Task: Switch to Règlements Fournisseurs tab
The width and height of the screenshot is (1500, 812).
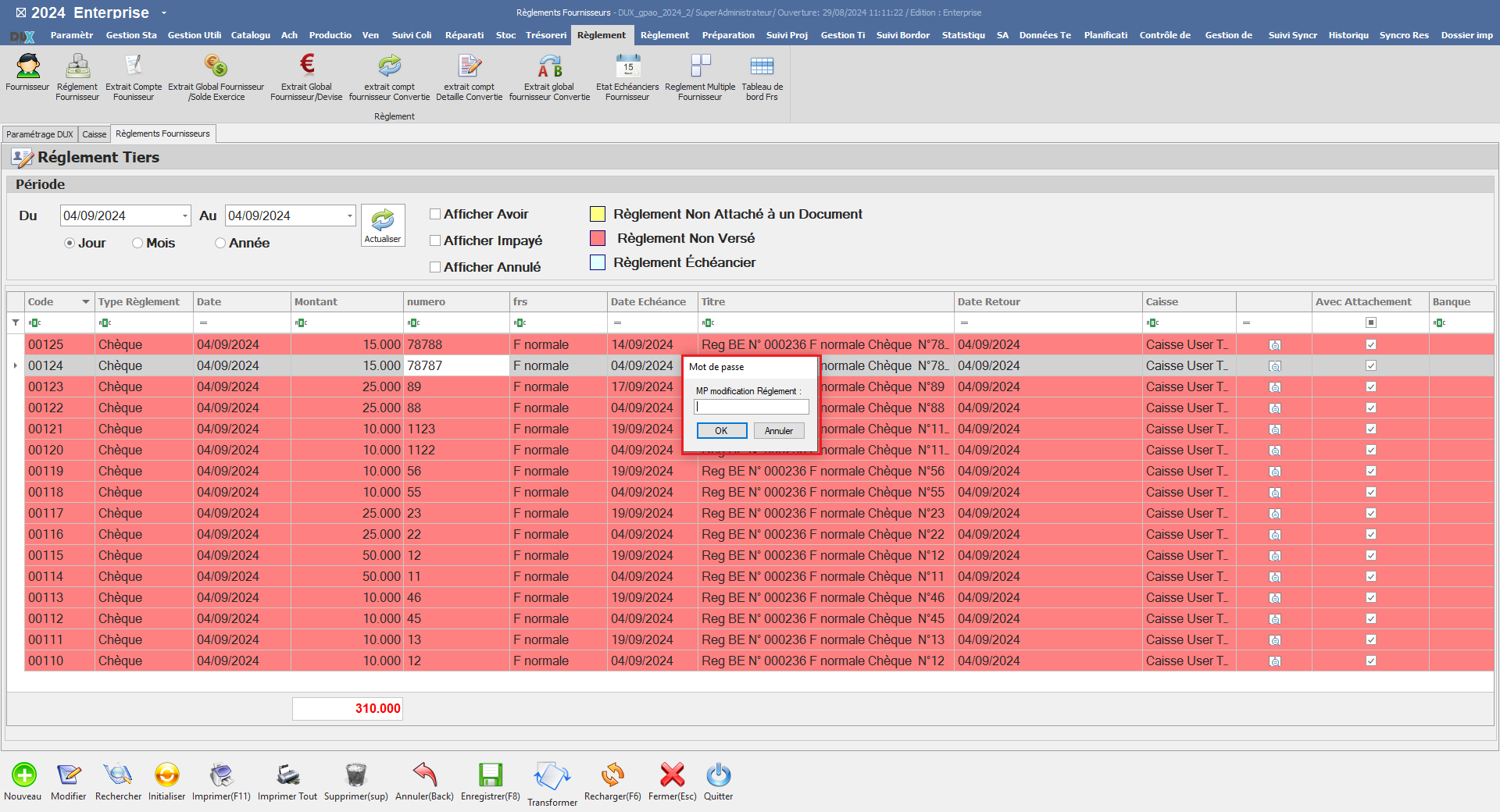Action: tap(162, 134)
